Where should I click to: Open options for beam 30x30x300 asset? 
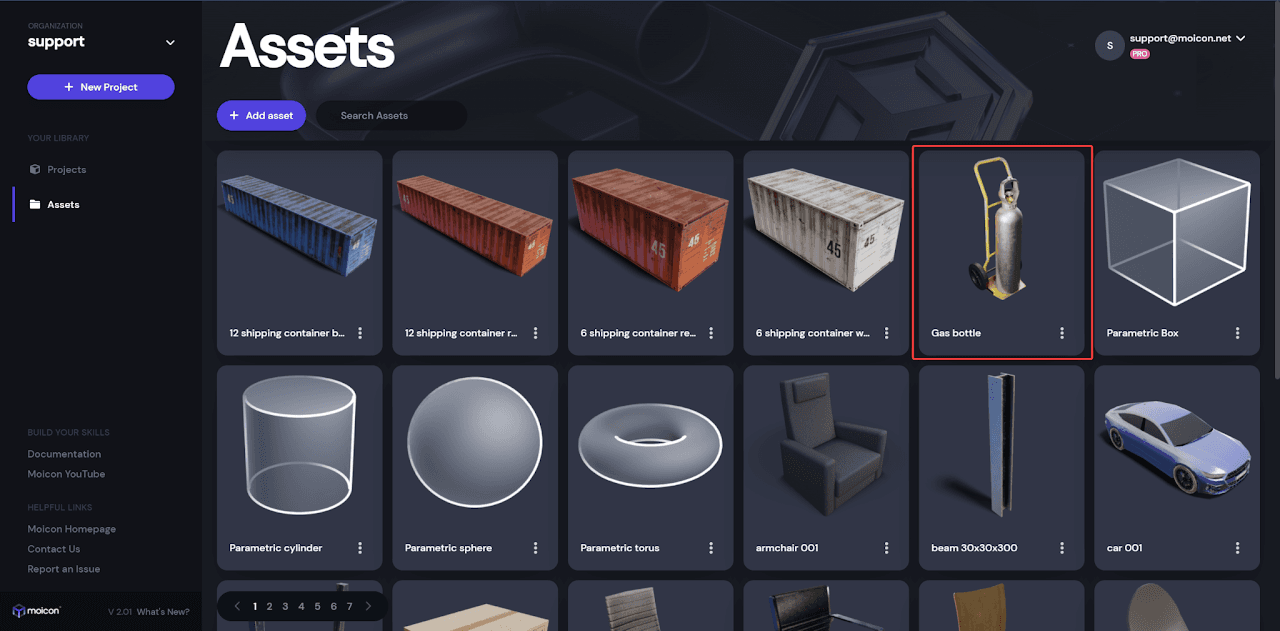click(x=1062, y=548)
